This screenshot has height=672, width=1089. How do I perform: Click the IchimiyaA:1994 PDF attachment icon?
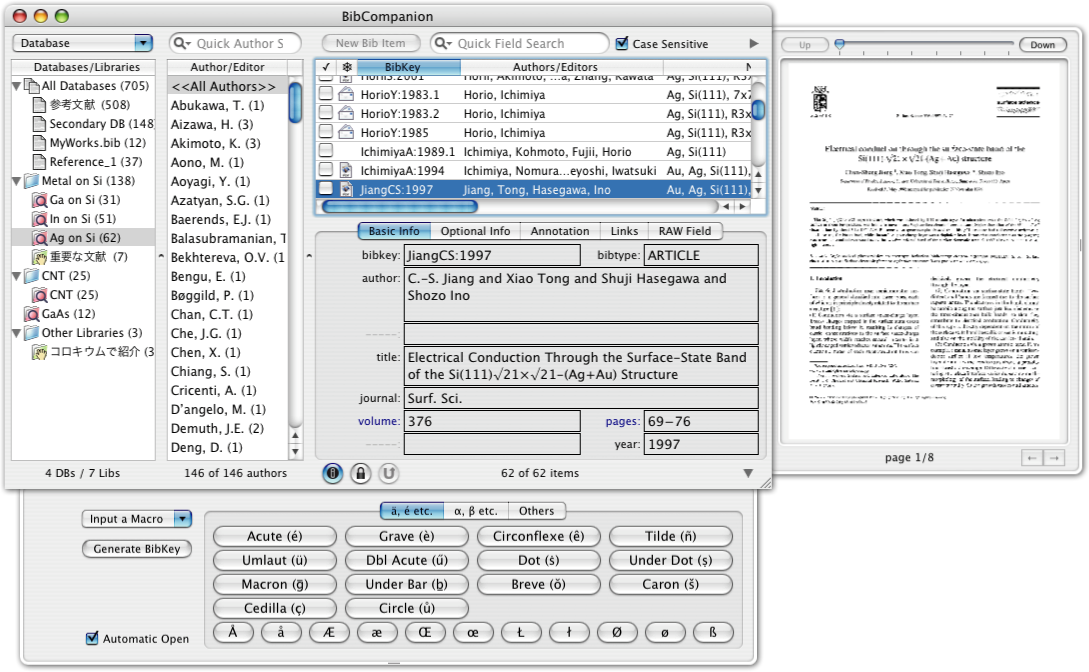pos(346,171)
